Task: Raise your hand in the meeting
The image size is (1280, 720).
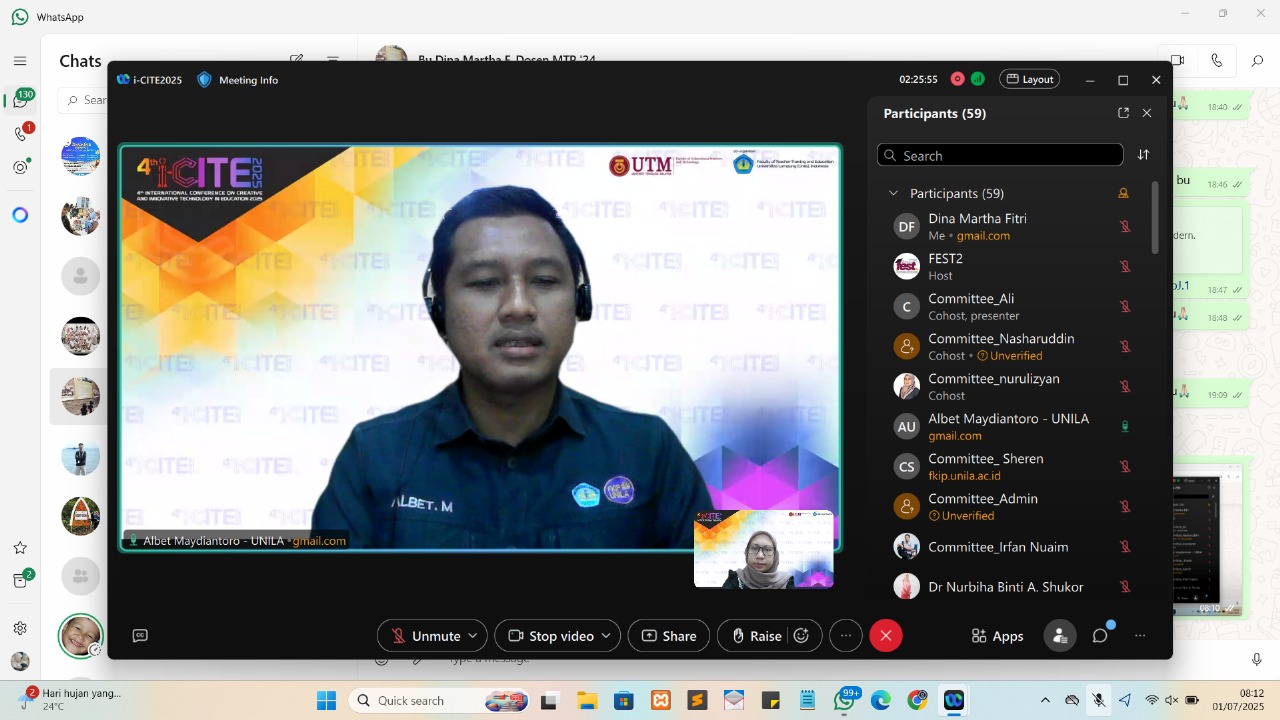Action: pyautogui.click(x=762, y=635)
